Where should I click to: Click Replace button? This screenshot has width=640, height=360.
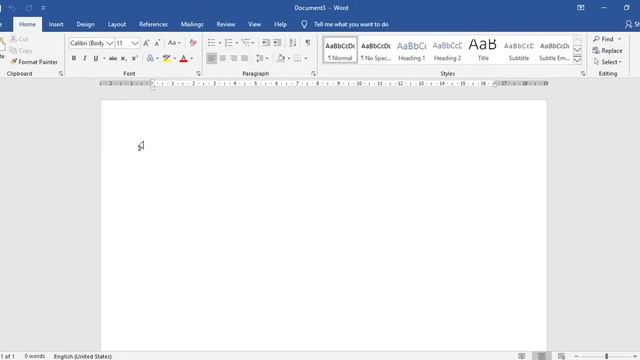(607, 51)
